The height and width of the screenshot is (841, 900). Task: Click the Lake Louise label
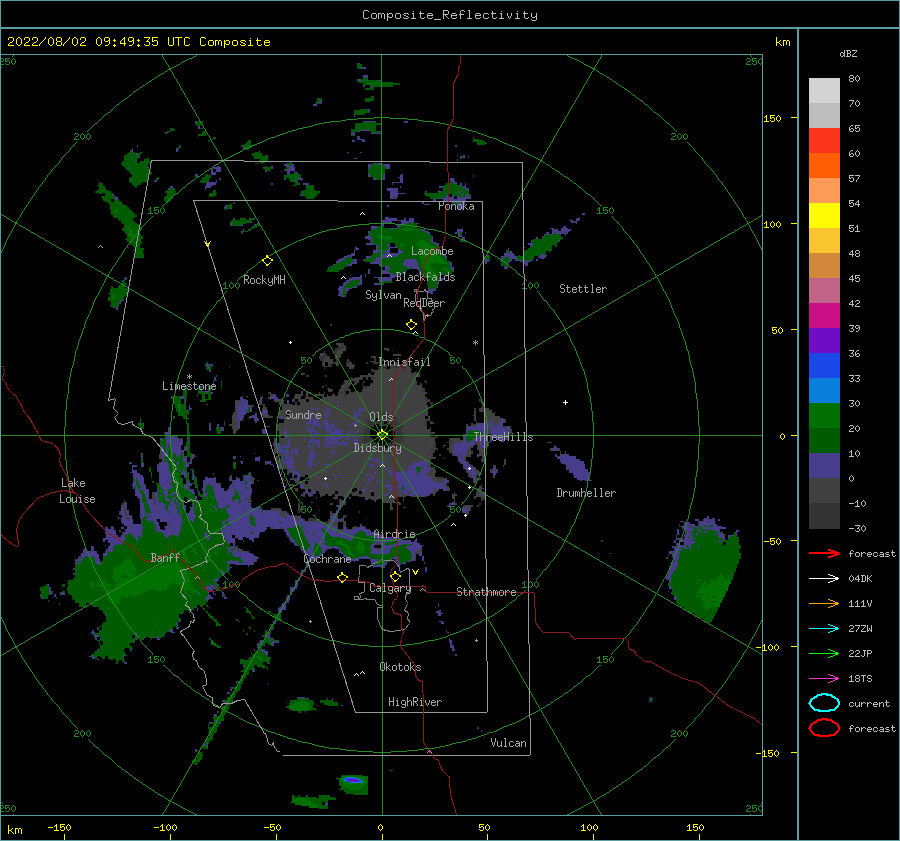coord(77,491)
